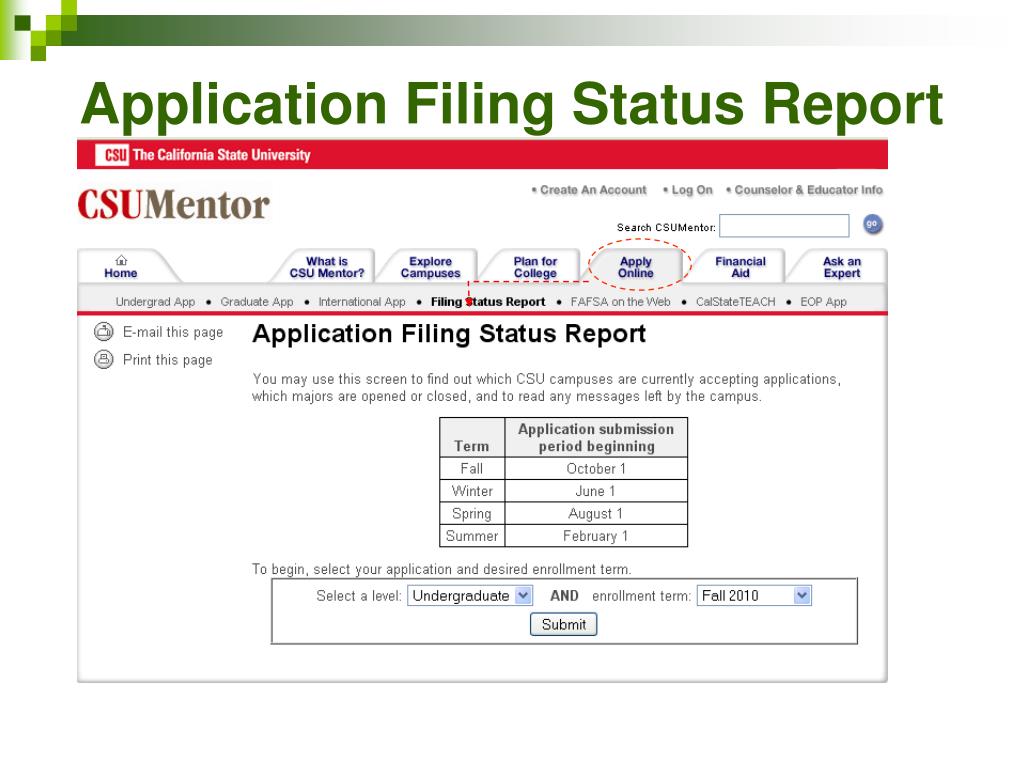
Task: Click into the Search CSUMentor field
Action: pos(784,226)
